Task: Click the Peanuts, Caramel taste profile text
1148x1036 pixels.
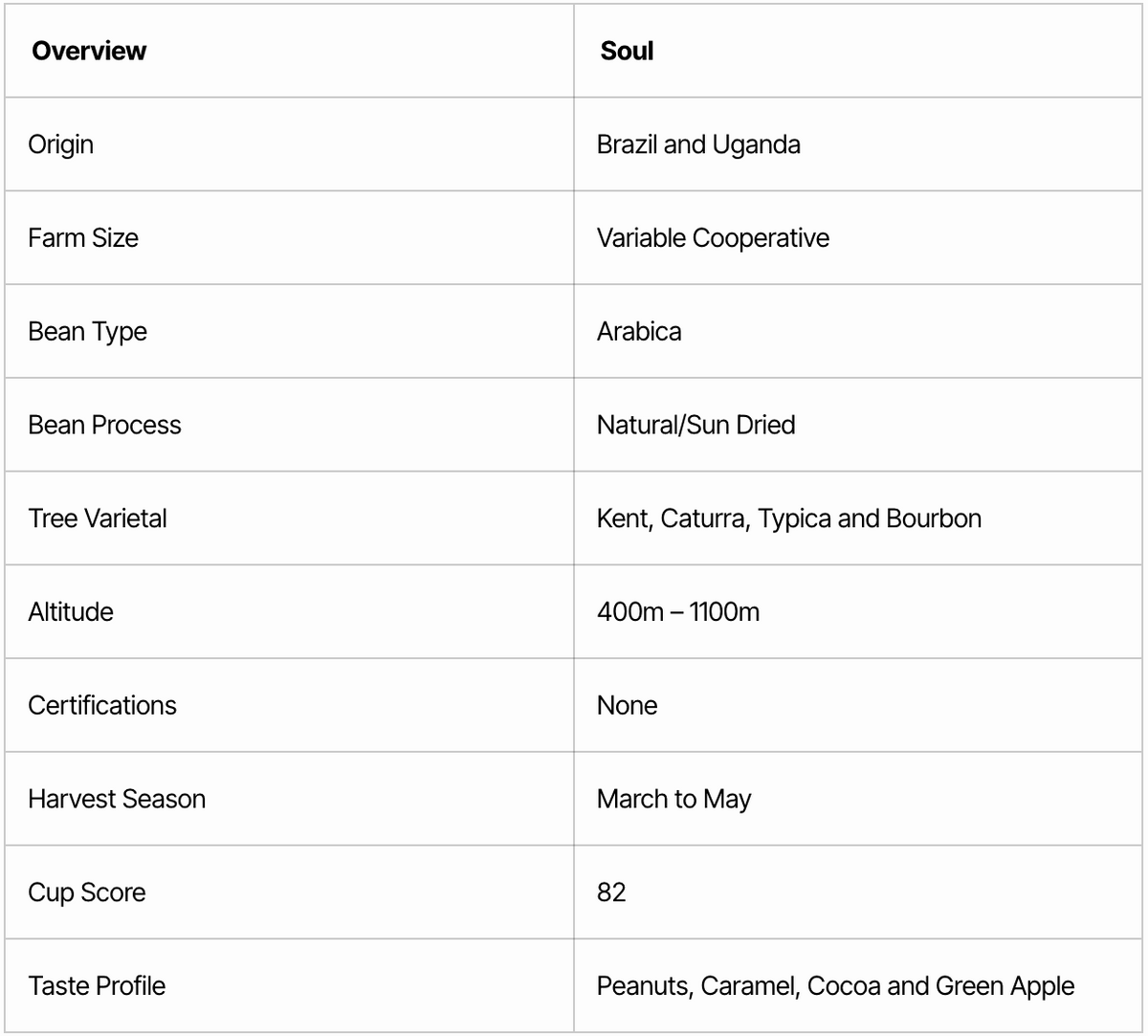Action: pyautogui.click(x=835, y=986)
